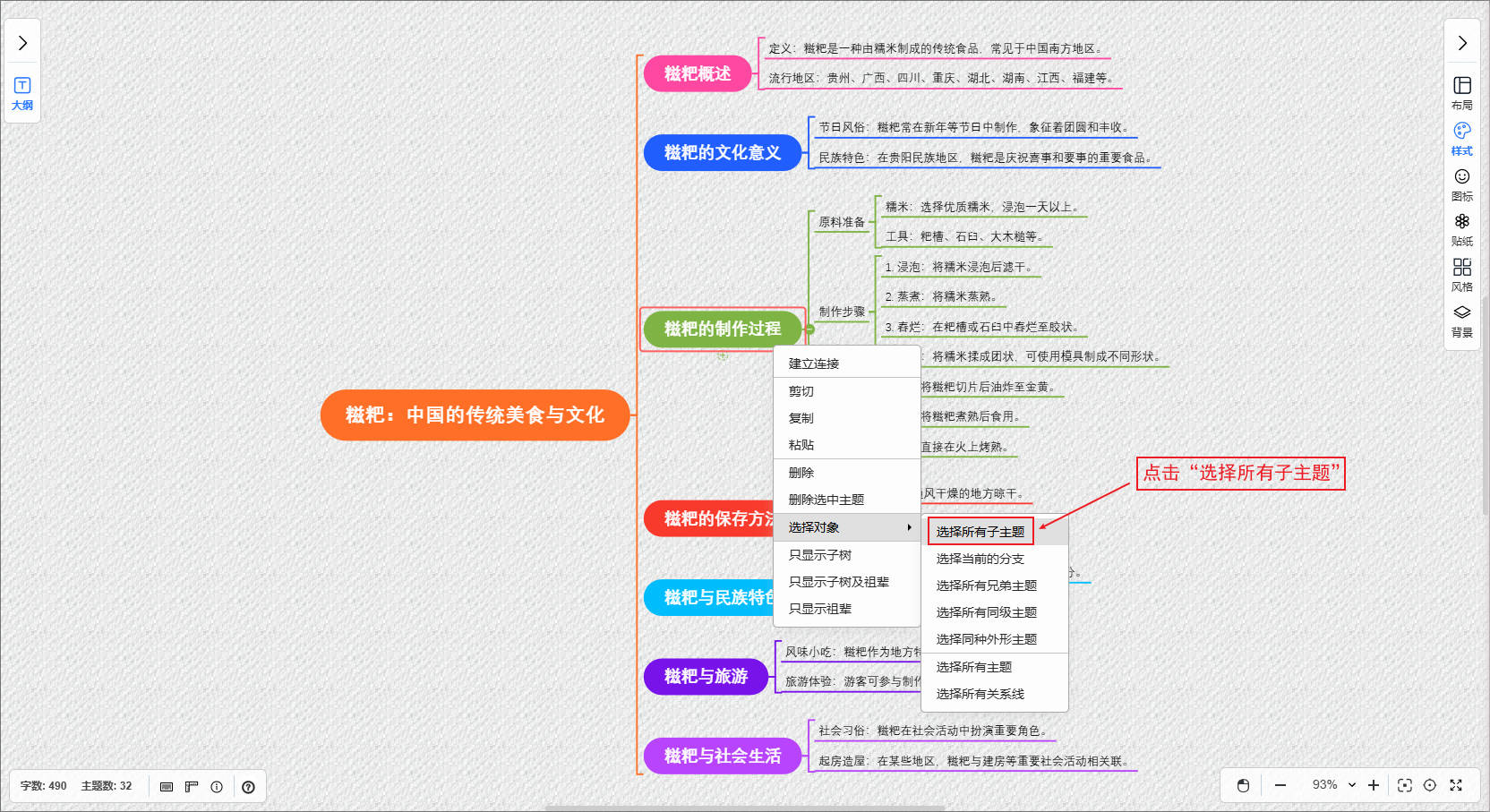Image resolution: width=1490 pixels, height=812 pixels.
Task: Toggle the minimap icon in status bar
Action: click(167, 787)
